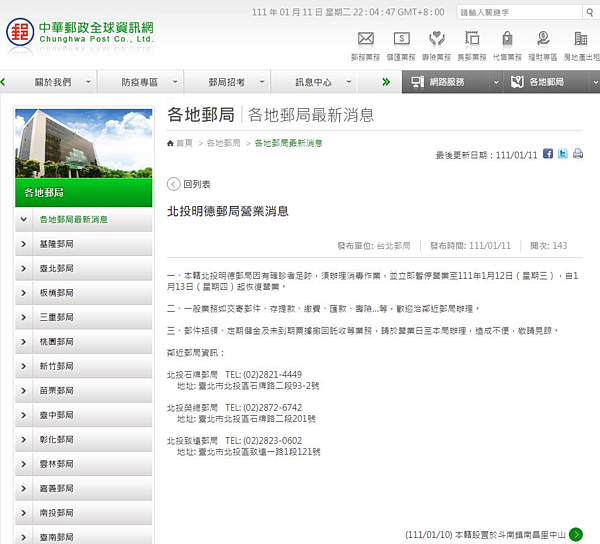600x544 pixels.
Task: Open the 嘉義郵局 sidebar link
Action: point(57,489)
